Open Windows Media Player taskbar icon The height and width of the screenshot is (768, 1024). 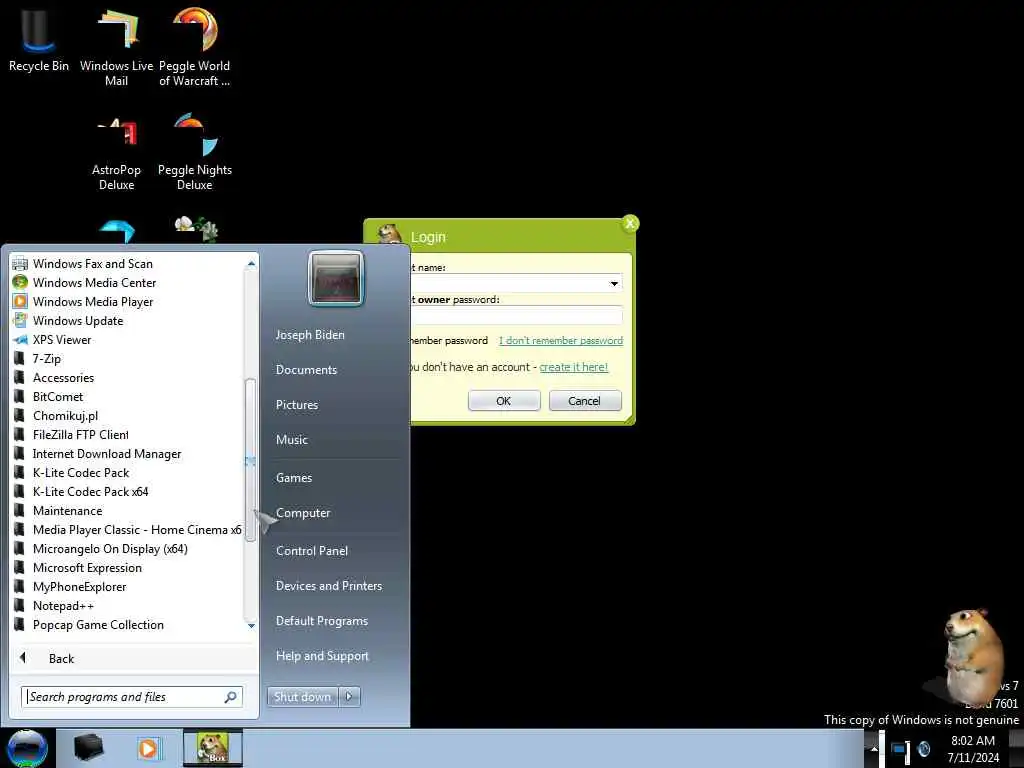coord(149,748)
